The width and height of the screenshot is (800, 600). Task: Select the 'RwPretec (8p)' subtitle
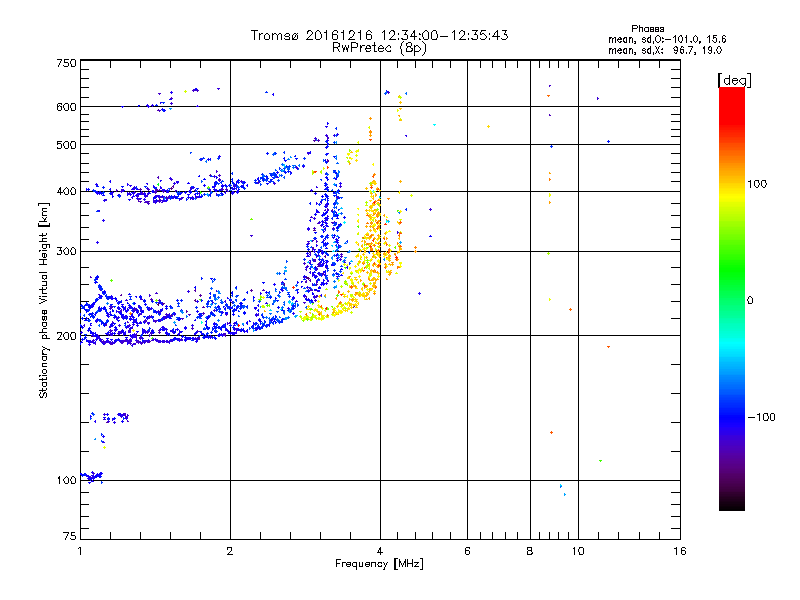[x=379, y=48]
